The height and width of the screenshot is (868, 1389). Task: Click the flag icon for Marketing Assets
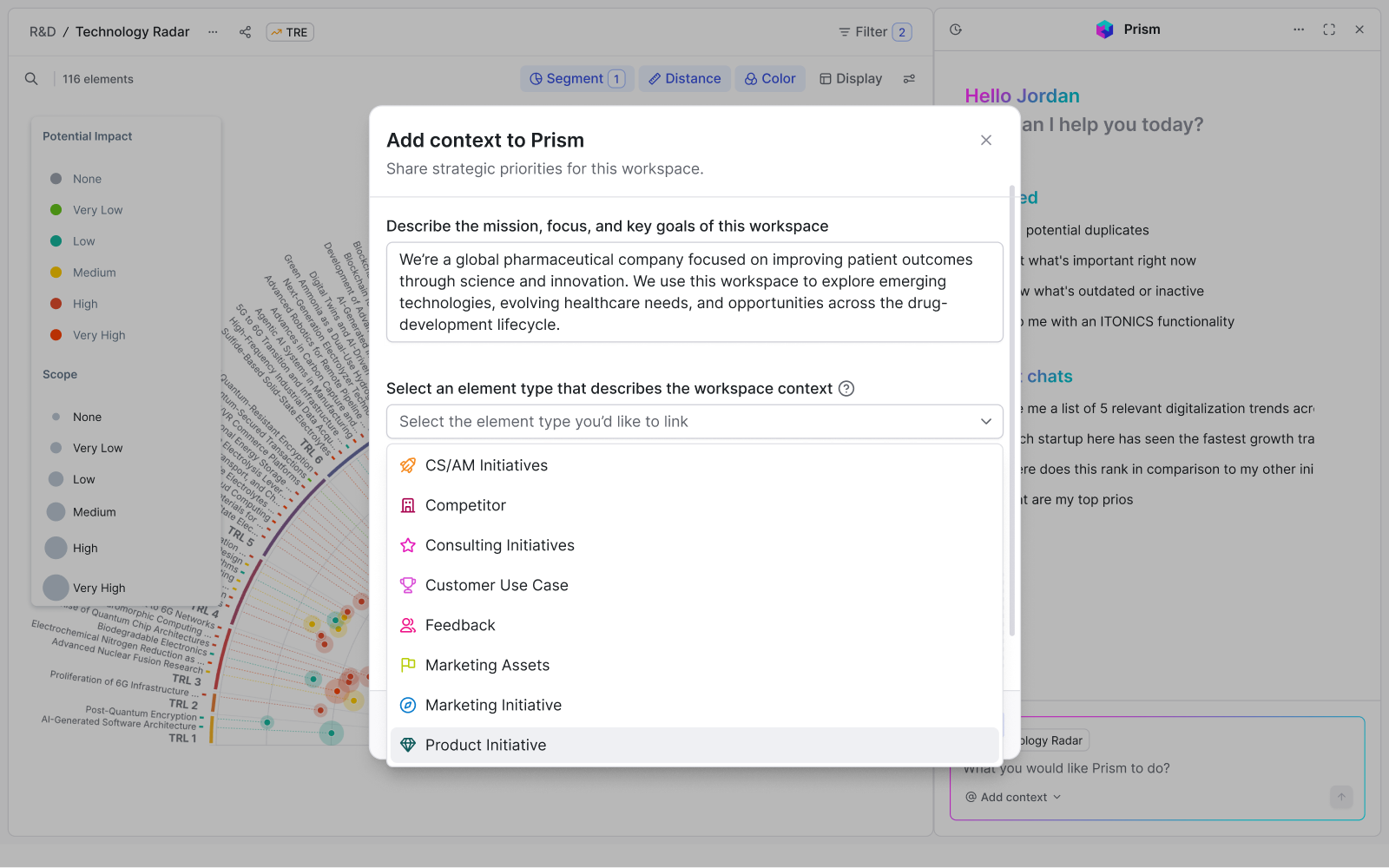408,665
